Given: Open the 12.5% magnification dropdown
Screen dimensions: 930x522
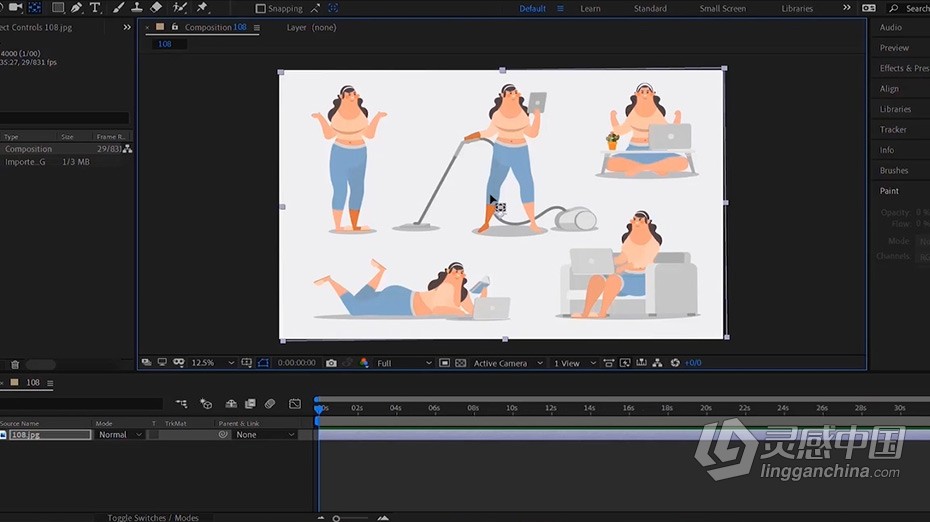Looking at the screenshot, I should point(212,363).
